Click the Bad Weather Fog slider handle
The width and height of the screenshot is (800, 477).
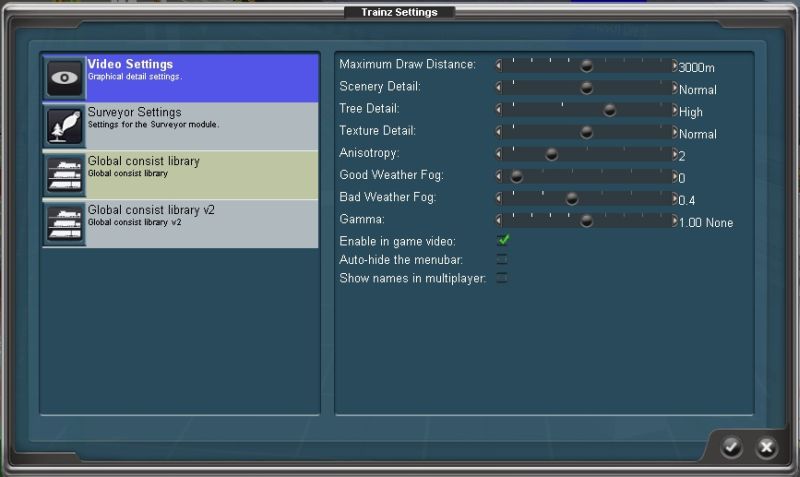(x=572, y=198)
